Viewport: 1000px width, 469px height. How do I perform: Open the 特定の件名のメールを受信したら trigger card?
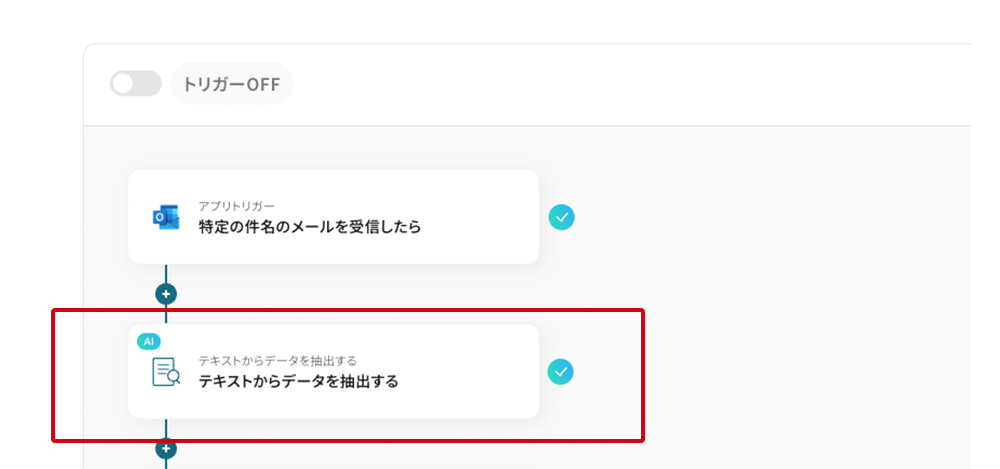pyautogui.click(x=309, y=227)
